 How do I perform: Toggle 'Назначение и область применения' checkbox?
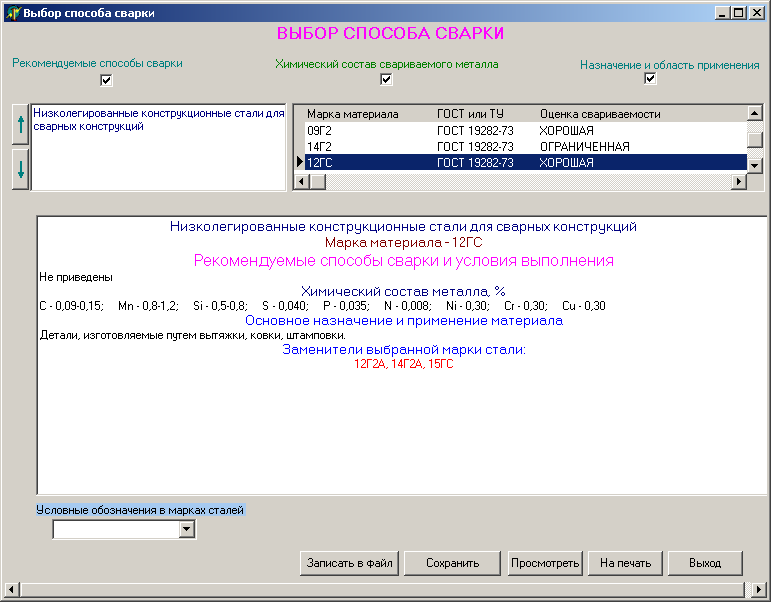(x=650, y=78)
